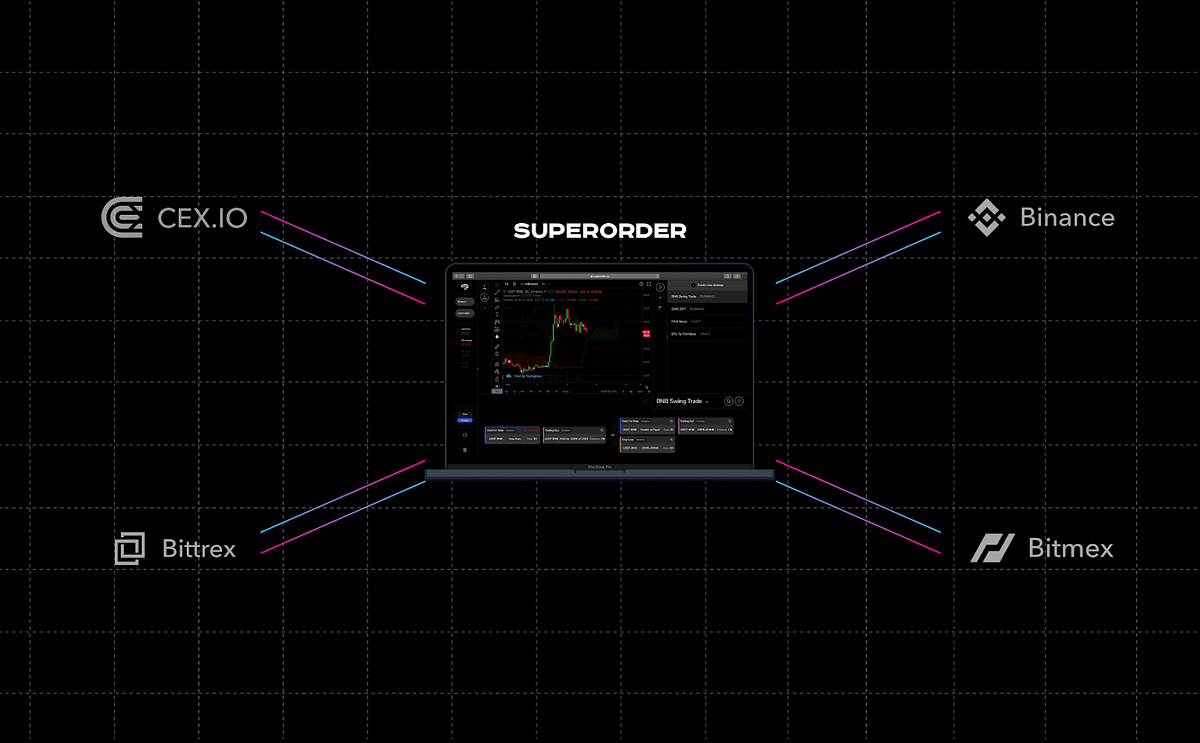This screenshot has height=743, width=1200.
Task: Toggle chart fullscreen icon
Action: [x=649, y=284]
